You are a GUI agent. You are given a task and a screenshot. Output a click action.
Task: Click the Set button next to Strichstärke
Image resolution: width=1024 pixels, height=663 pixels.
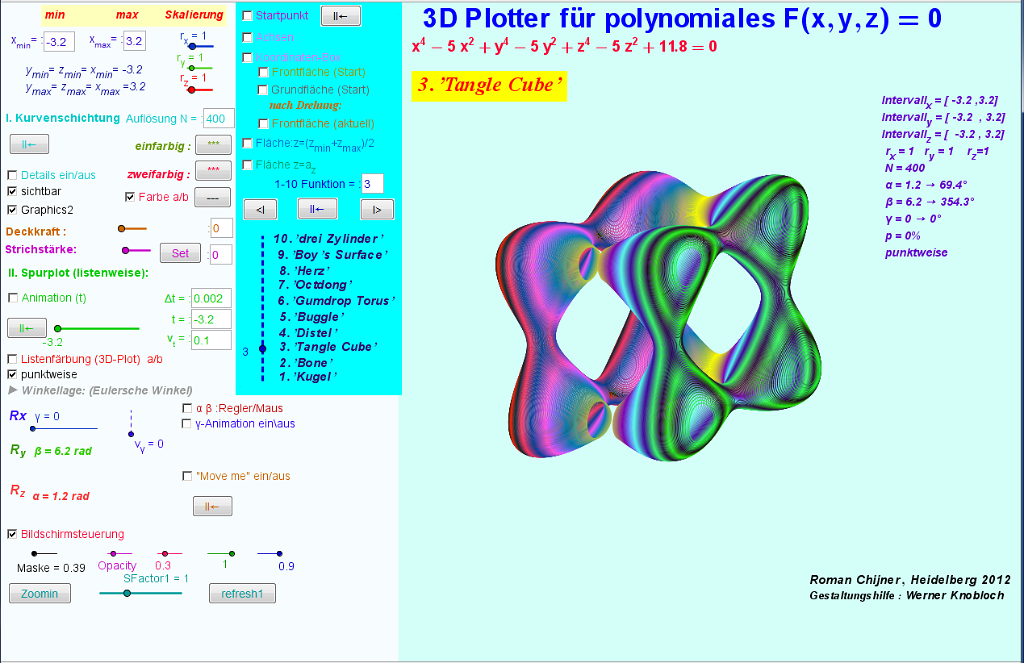pos(180,254)
